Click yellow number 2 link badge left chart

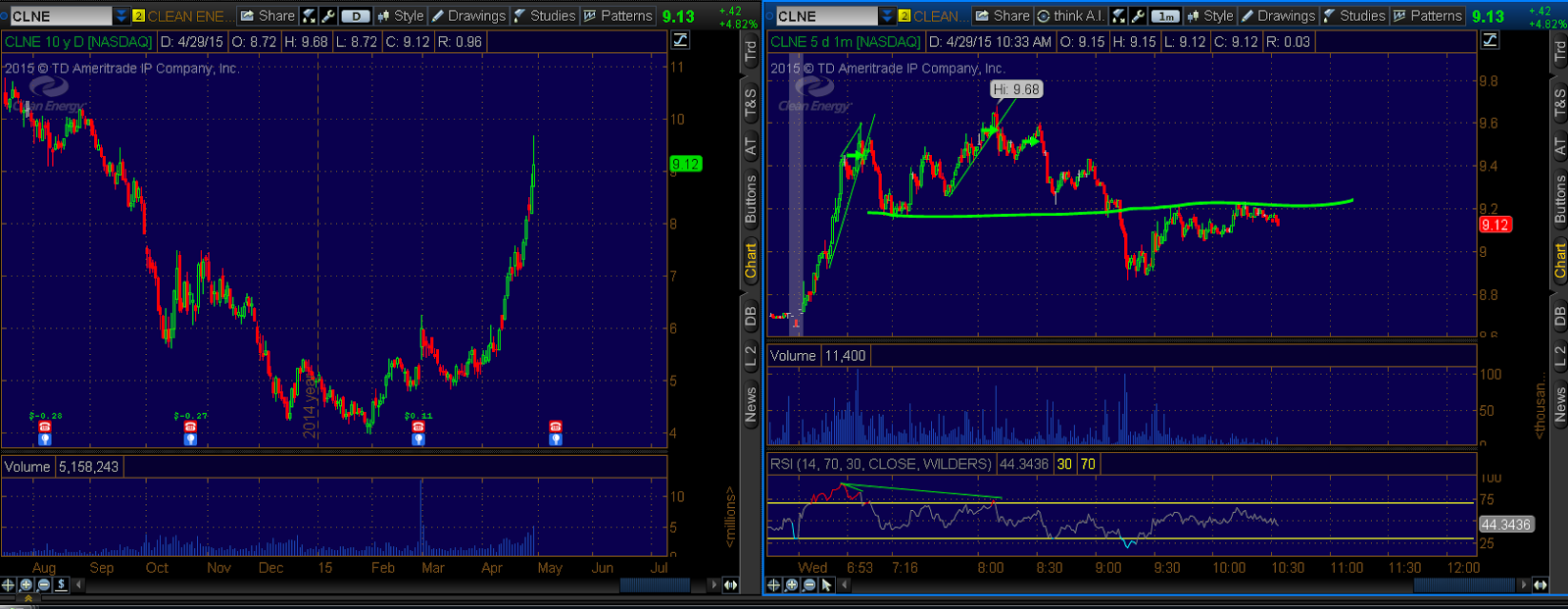[138, 16]
